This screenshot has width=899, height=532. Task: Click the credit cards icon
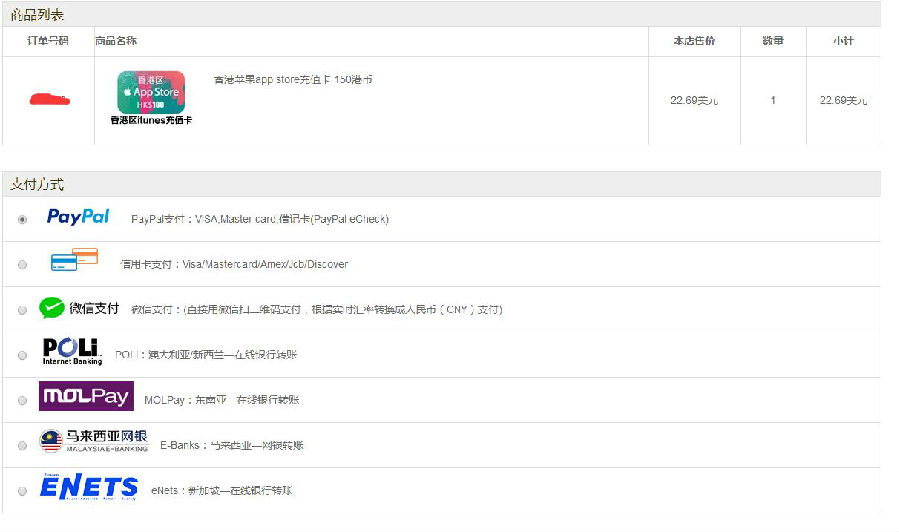tap(74, 260)
